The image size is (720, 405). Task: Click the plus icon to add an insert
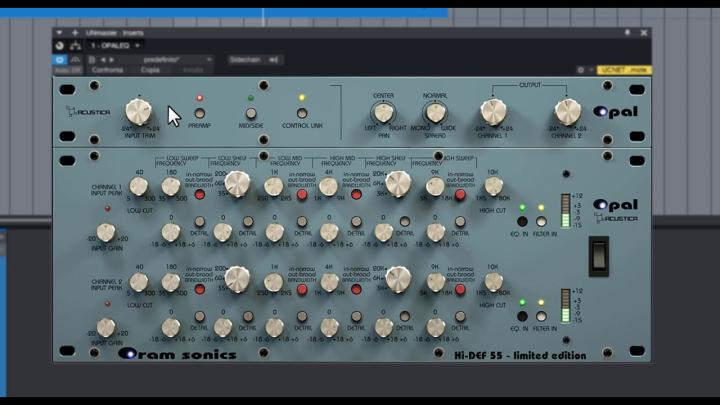coord(75,33)
